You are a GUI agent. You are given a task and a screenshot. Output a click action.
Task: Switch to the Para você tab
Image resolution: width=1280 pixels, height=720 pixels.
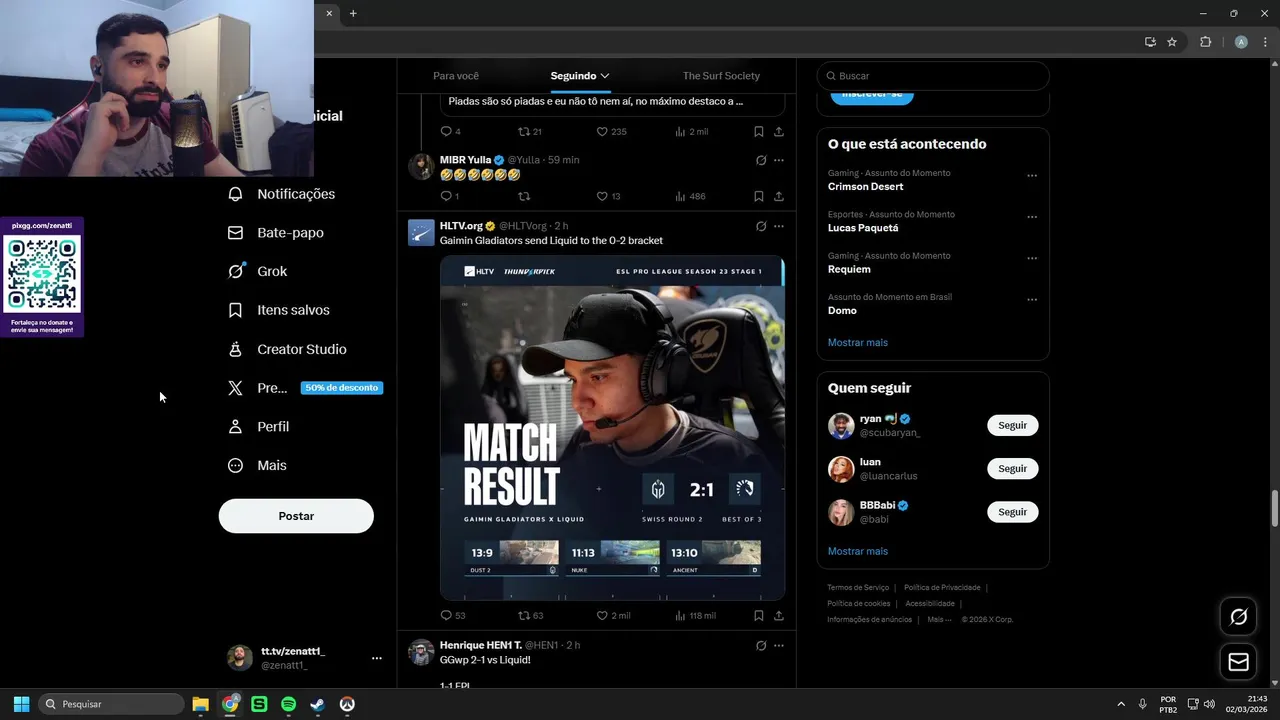pyautogui.click(x=456, y=76)
